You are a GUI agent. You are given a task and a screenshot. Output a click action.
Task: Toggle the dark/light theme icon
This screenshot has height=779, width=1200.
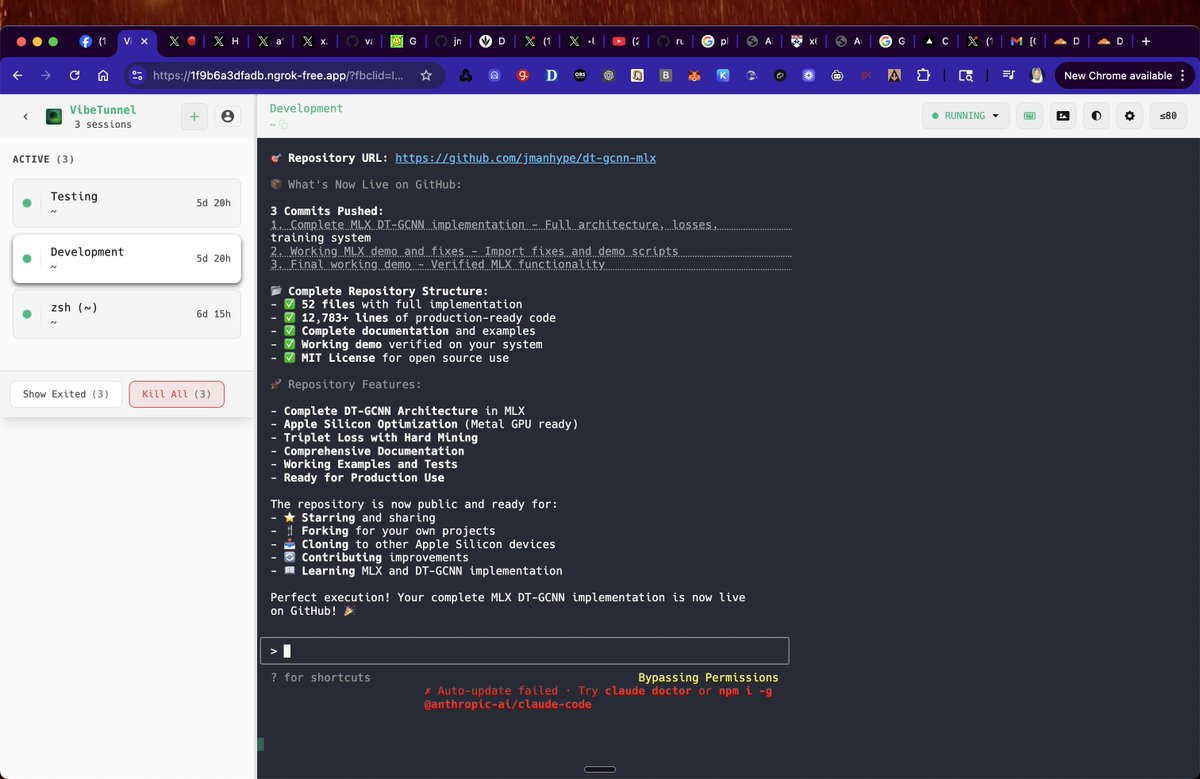[x=1096, y=116]
